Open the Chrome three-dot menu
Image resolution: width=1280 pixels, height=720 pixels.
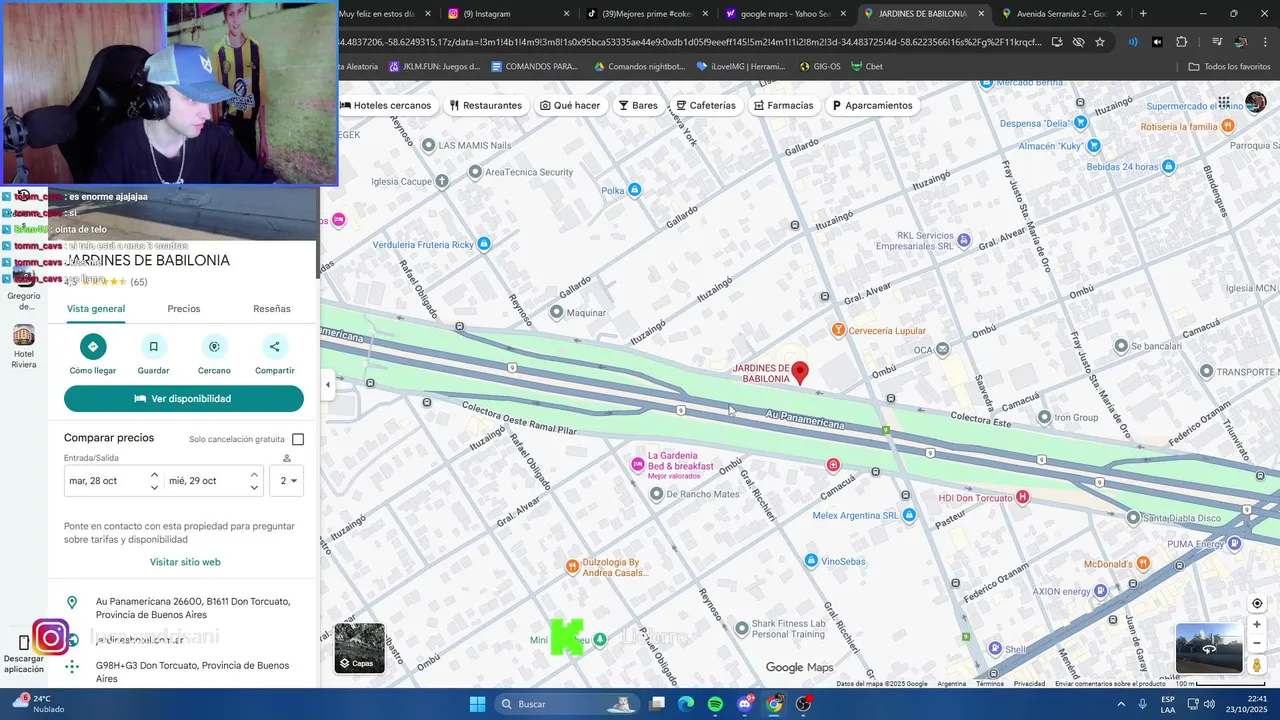tap(1265, 42)
